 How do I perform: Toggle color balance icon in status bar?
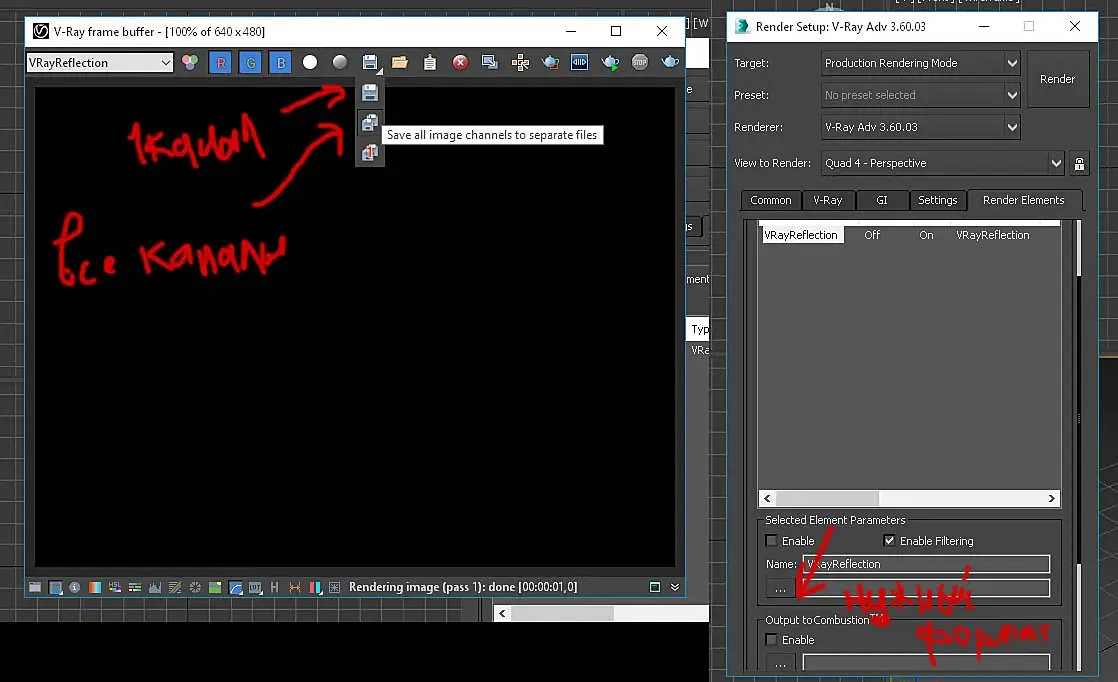[x=134, y=587]
